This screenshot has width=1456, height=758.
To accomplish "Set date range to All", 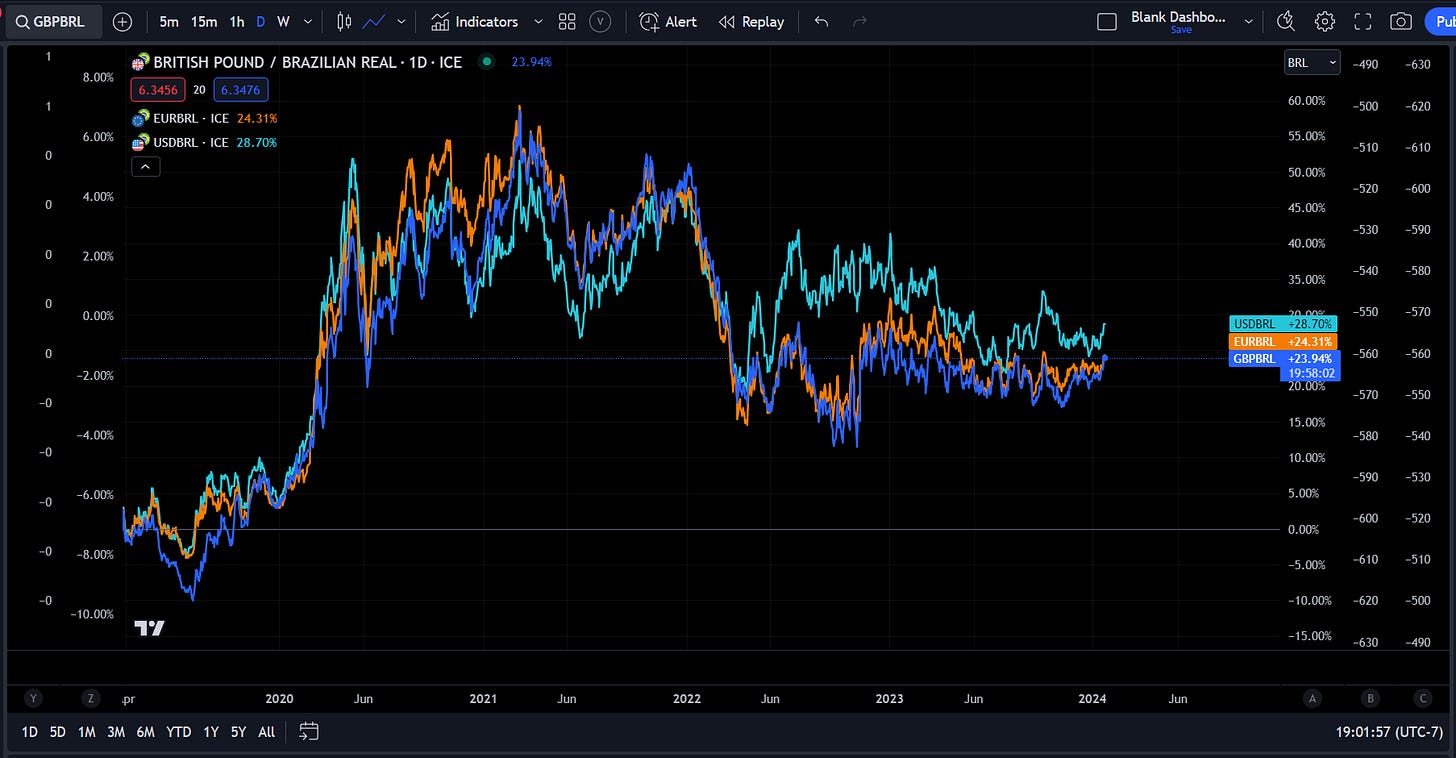I will pos(266,732).
